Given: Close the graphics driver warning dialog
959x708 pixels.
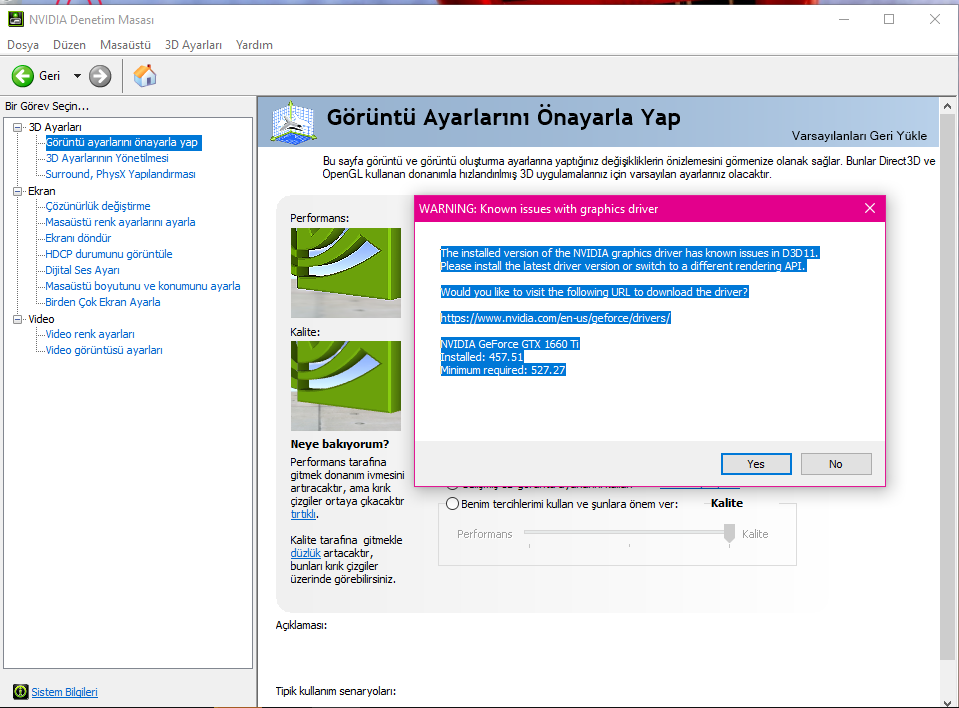Looking at the screenshot, I should pos(870,208).
